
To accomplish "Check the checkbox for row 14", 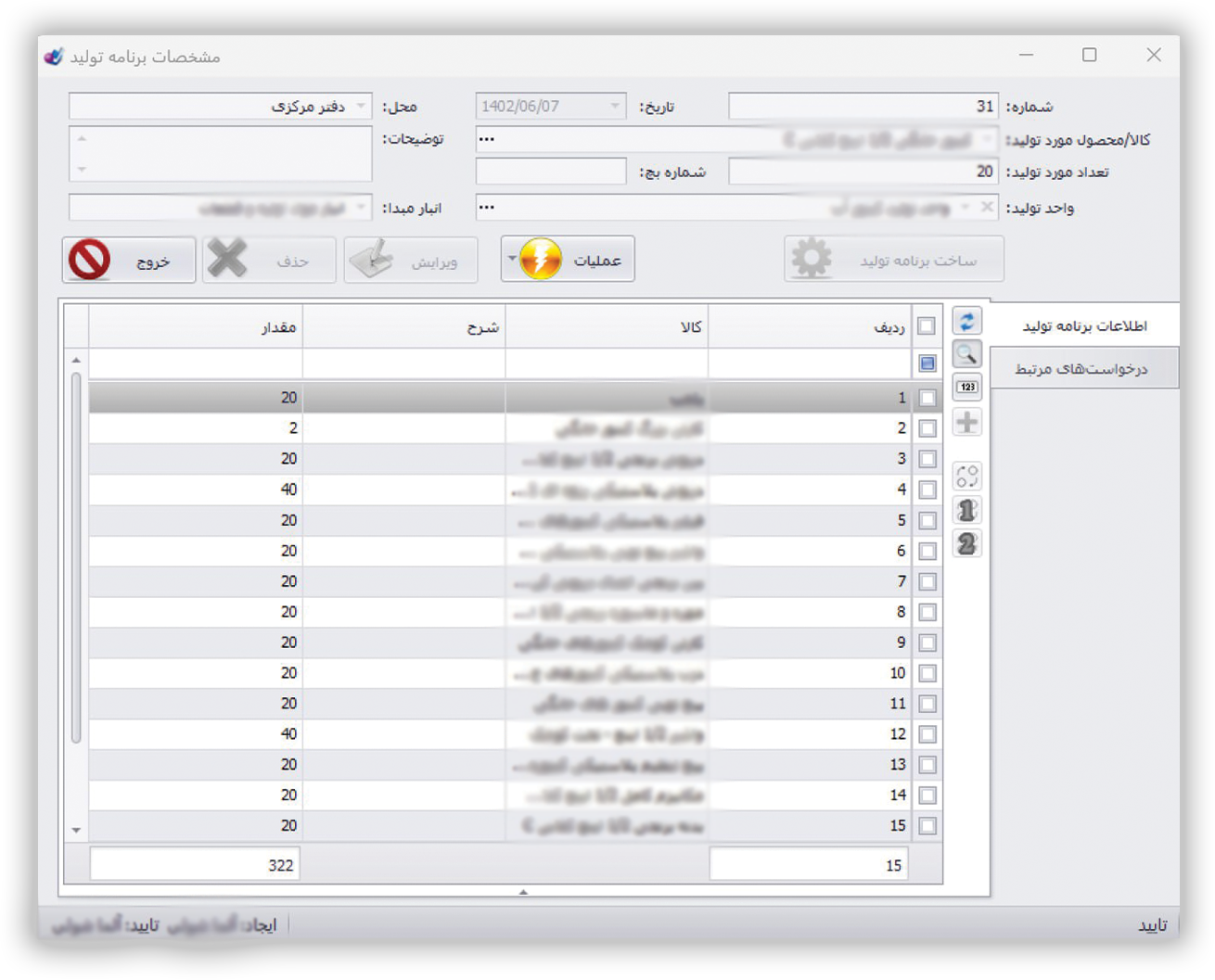I will [x=927, y=795].
